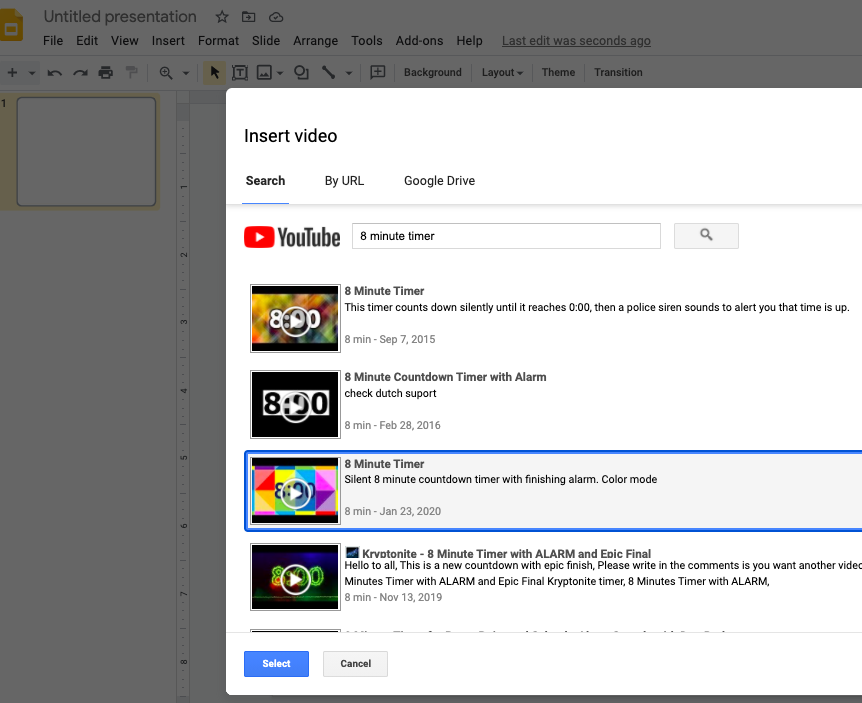Viewport: 862px width, 703px height.
Task: Click the Zoom magnifier icon
Action: point(165,73)
